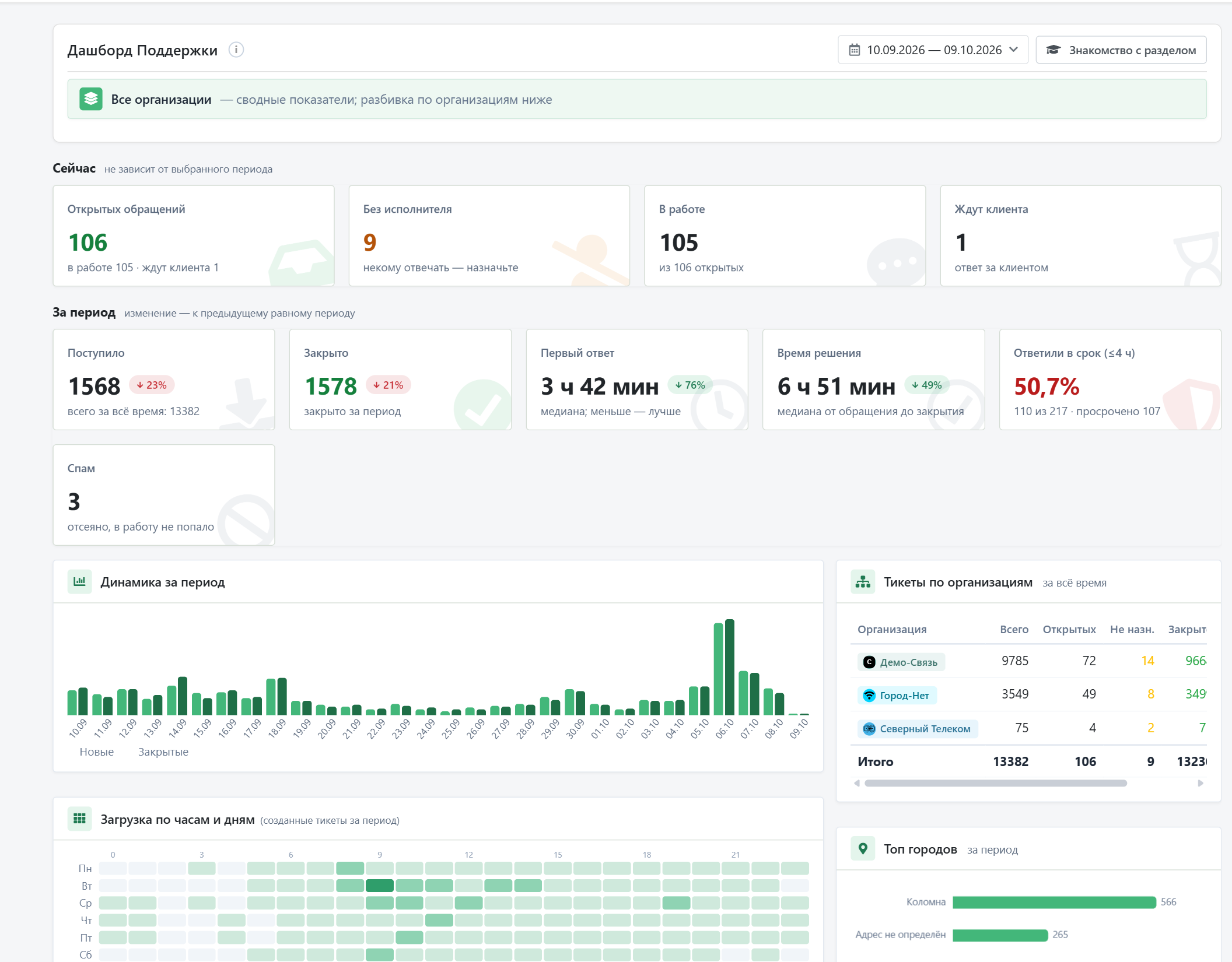Click the graduation cap icon

1053,50
